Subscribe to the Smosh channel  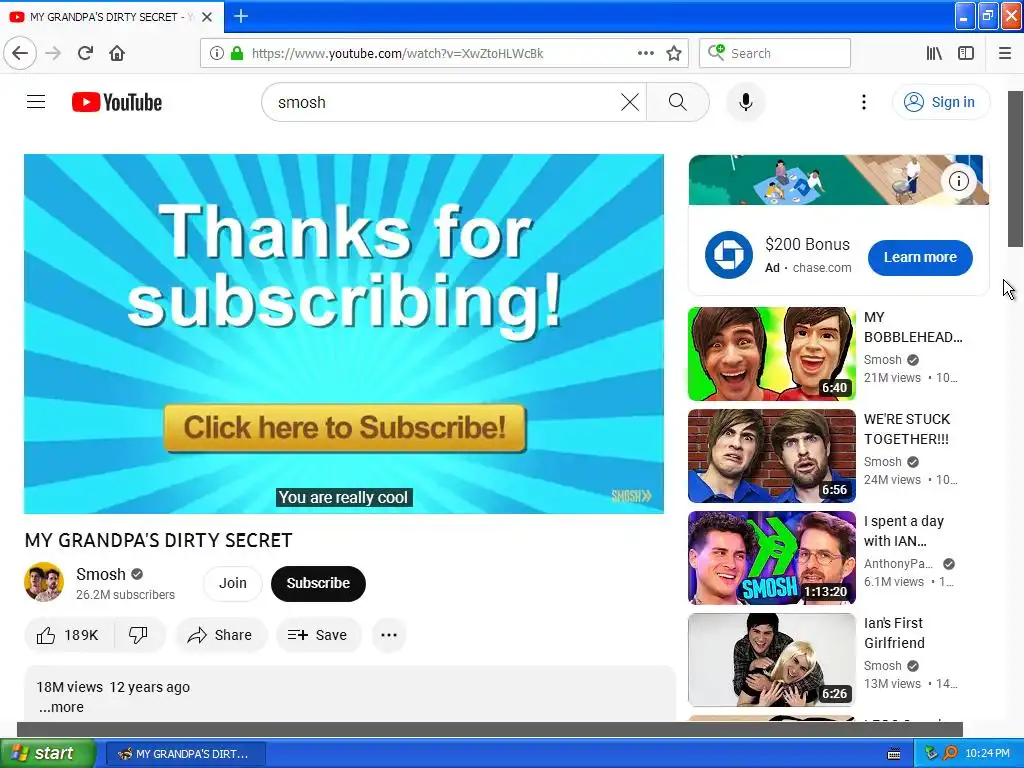[x=318, y=583]
